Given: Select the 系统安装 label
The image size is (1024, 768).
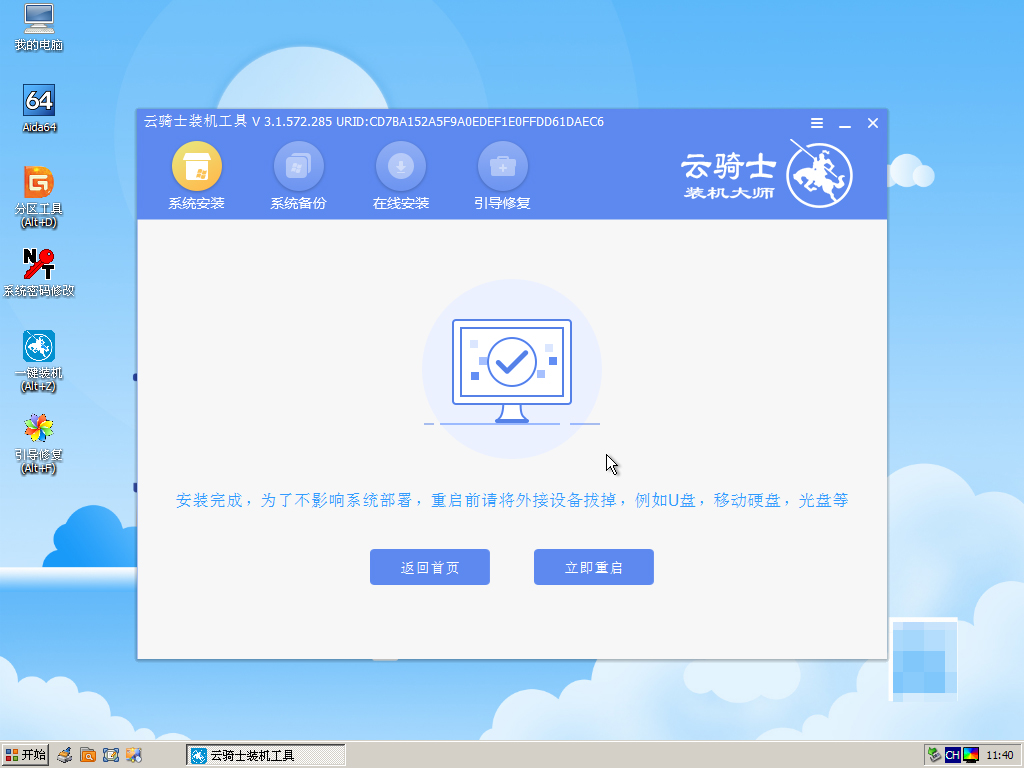Looking at the screenshot, I should point(197,203).
